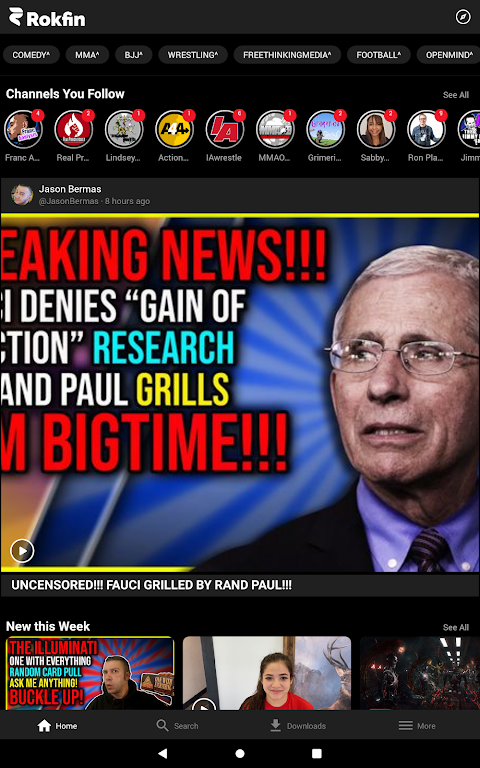Go back with Android back button
Screen dimensions: 480x768
(x=163, y=753)
